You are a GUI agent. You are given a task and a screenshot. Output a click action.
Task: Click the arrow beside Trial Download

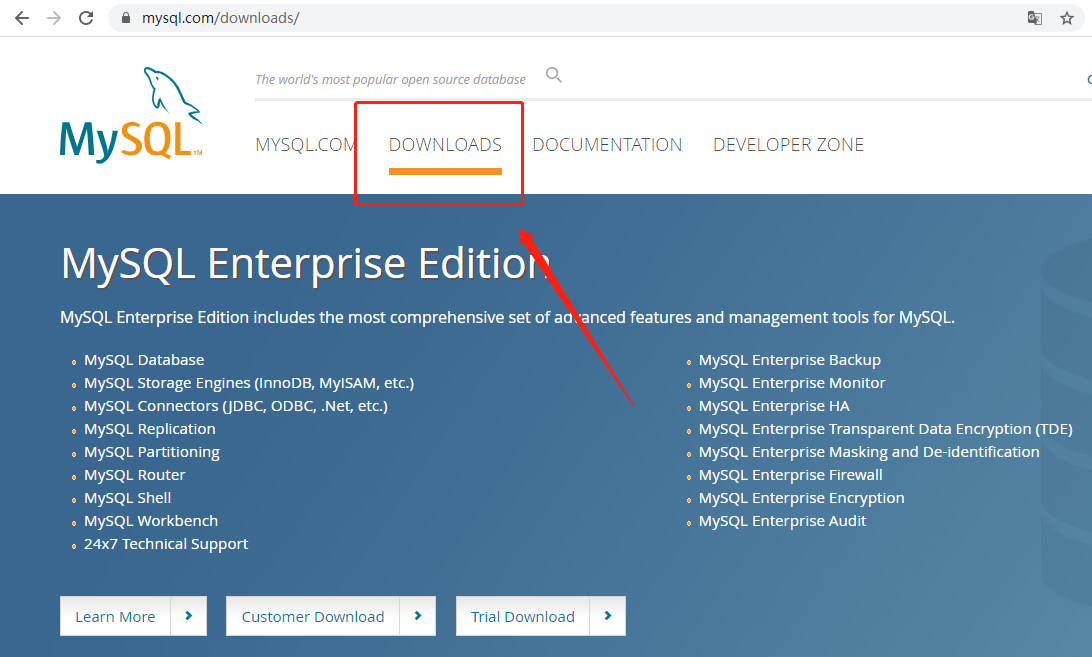(608, 616)
